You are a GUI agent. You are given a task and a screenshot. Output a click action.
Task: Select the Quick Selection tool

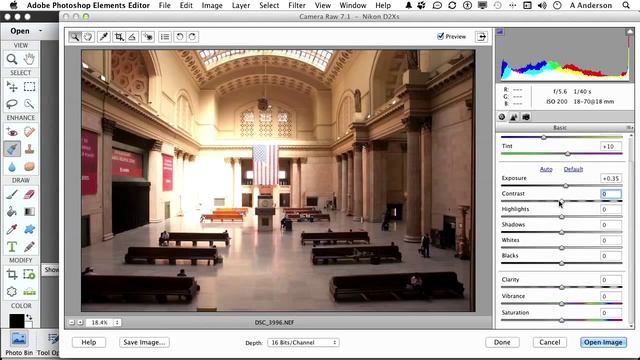click(29, 104)
